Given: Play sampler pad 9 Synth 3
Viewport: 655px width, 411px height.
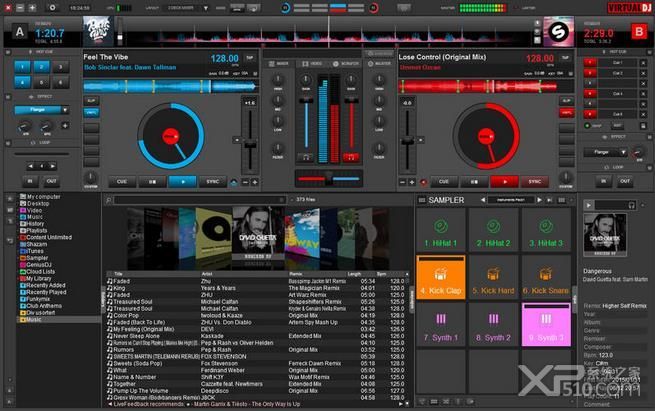Looking at the screenshot, I should tap(546, 325).
